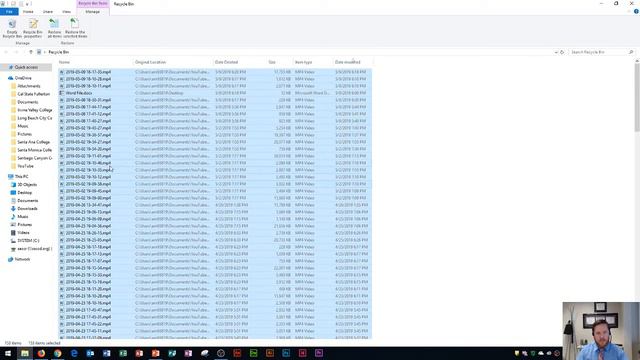Click the Up one level arrow
Viewport: 640px width, 360px height.
pos(31,52)
